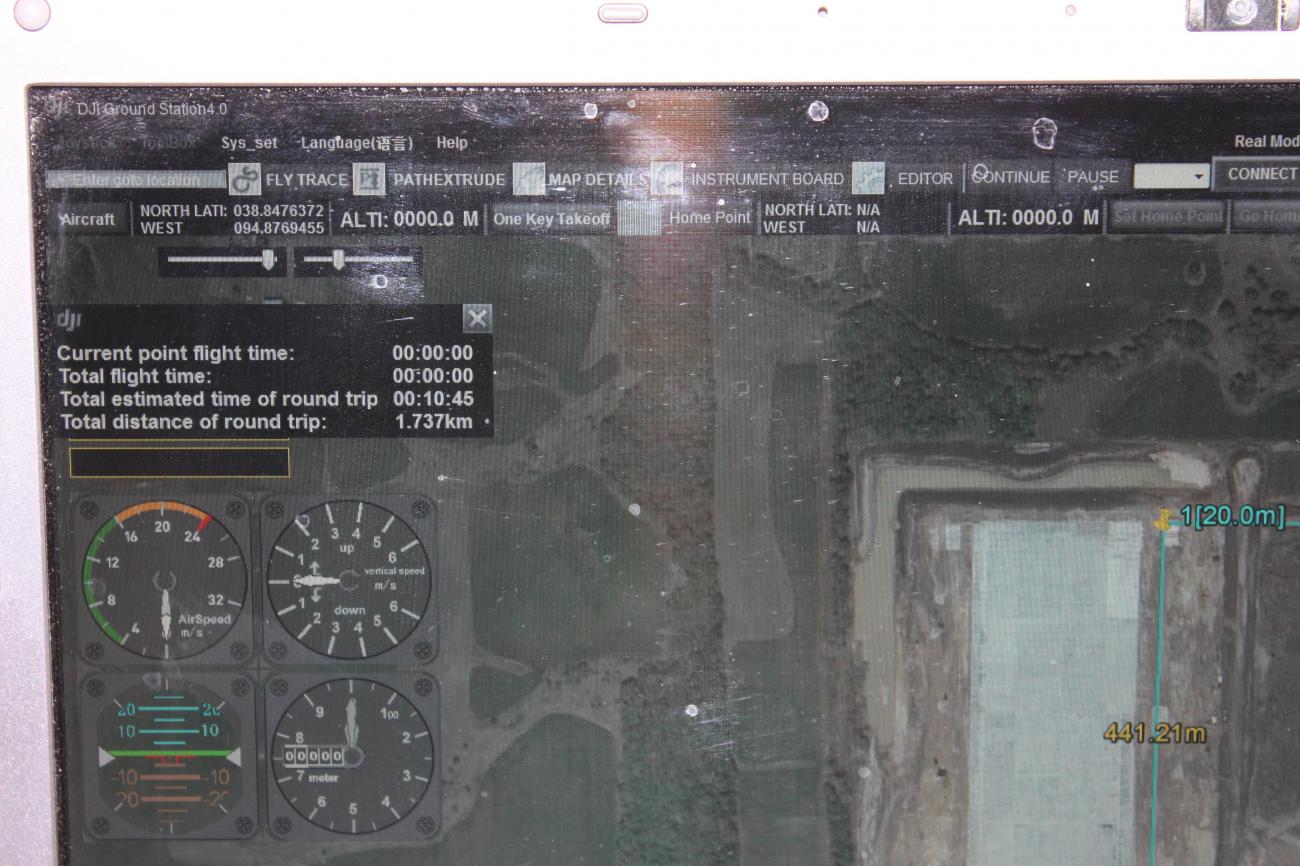Open the dropdown next to PAUSE
Viewport: 1300px width, 866px height.
click(1200, 177)
